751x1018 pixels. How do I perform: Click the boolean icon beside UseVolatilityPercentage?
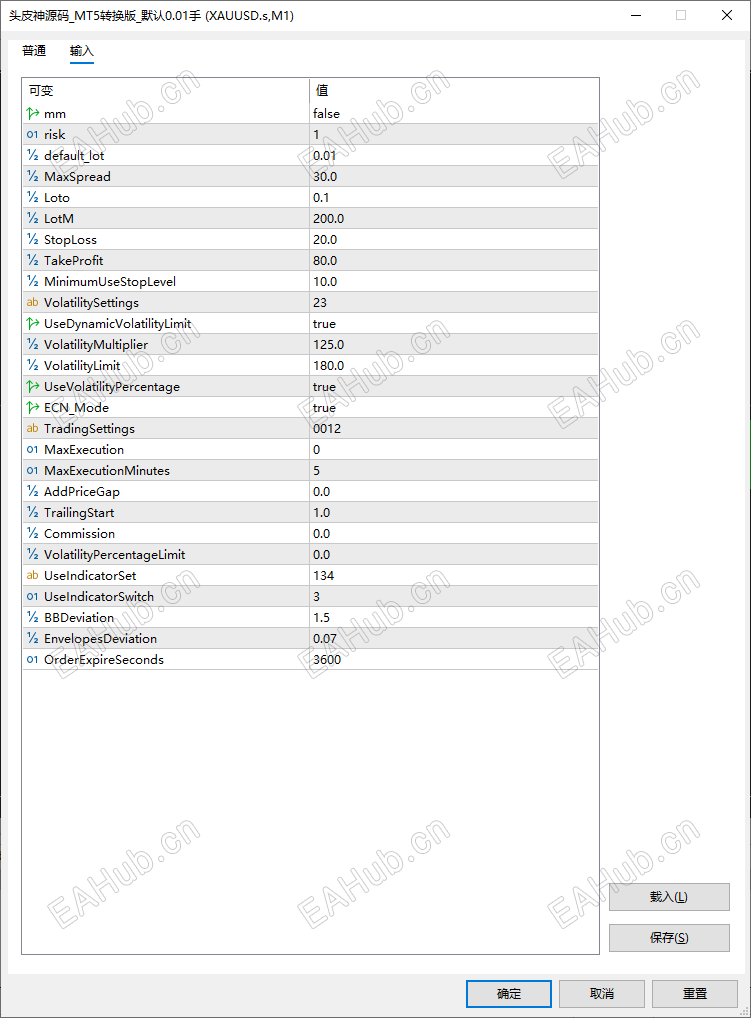(x=32, y=386)
